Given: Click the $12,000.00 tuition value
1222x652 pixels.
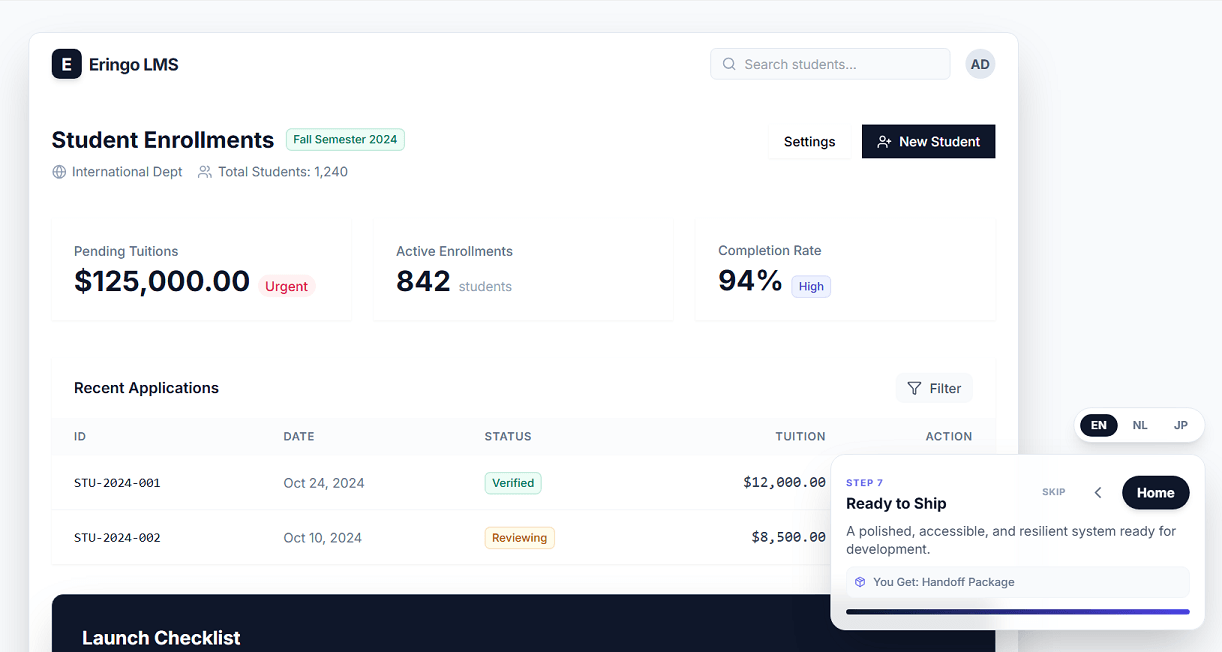Looking at the screenshot, I should coord(785,482).
